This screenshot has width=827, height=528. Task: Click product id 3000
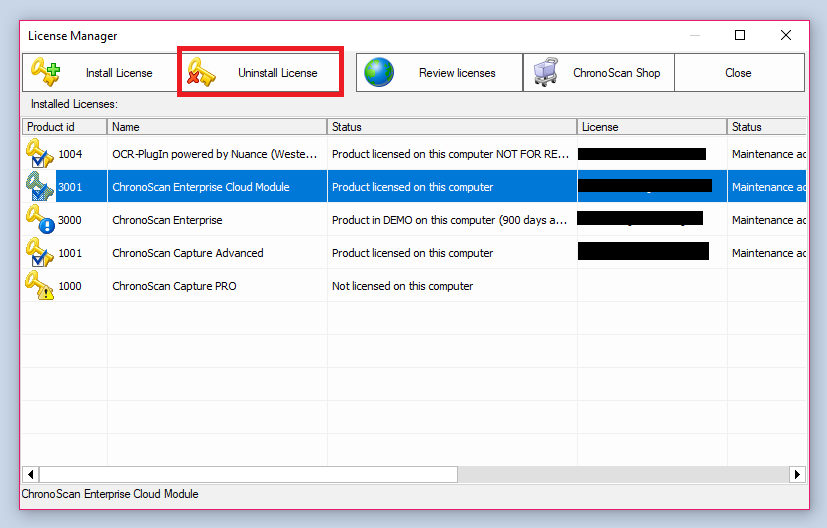[70, 220]
